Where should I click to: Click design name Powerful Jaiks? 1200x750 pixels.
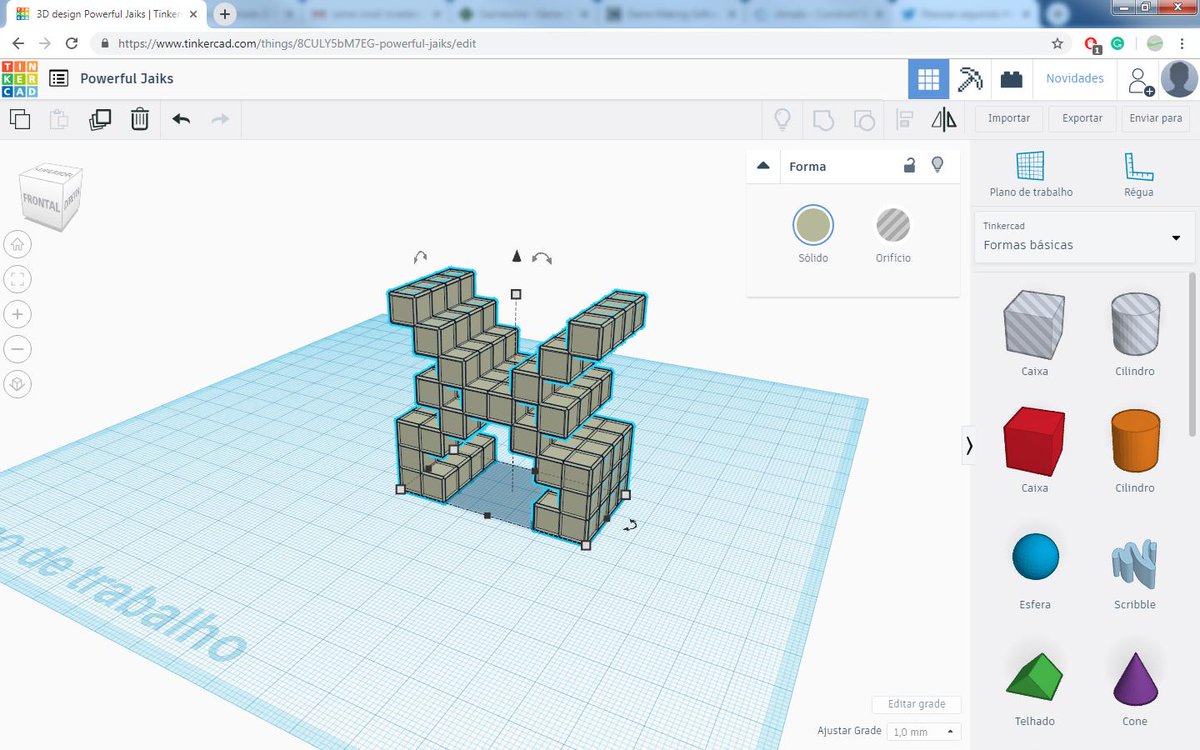(x=127, y=79)
